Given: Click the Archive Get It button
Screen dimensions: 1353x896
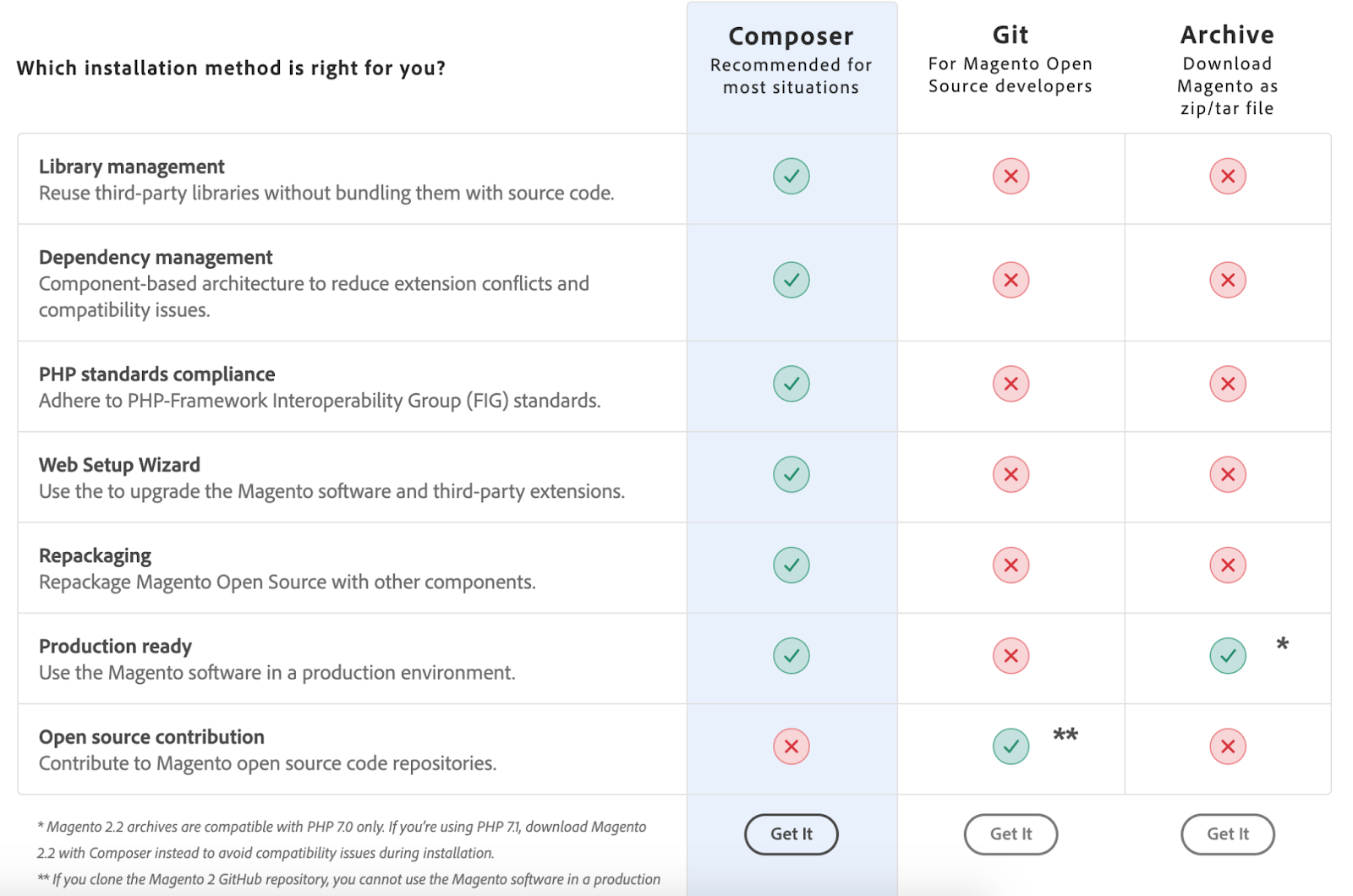Looking at the screenshot, I should click(x=1227, y=834).
